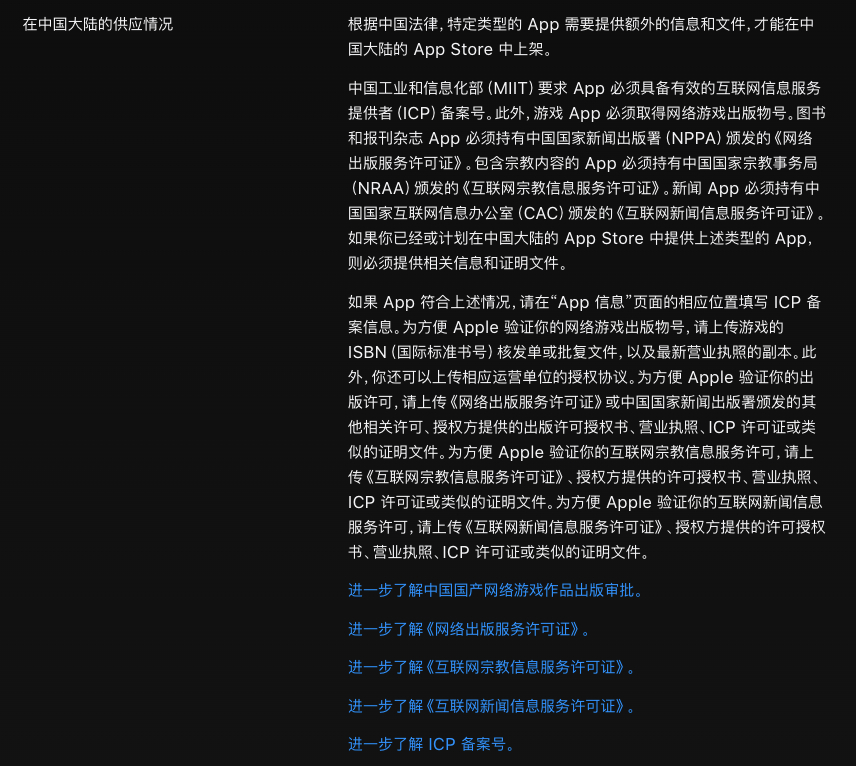
Task: Click paragraph starting 中国工业和信息化部 (MIIT)
Action: [587, 176]
